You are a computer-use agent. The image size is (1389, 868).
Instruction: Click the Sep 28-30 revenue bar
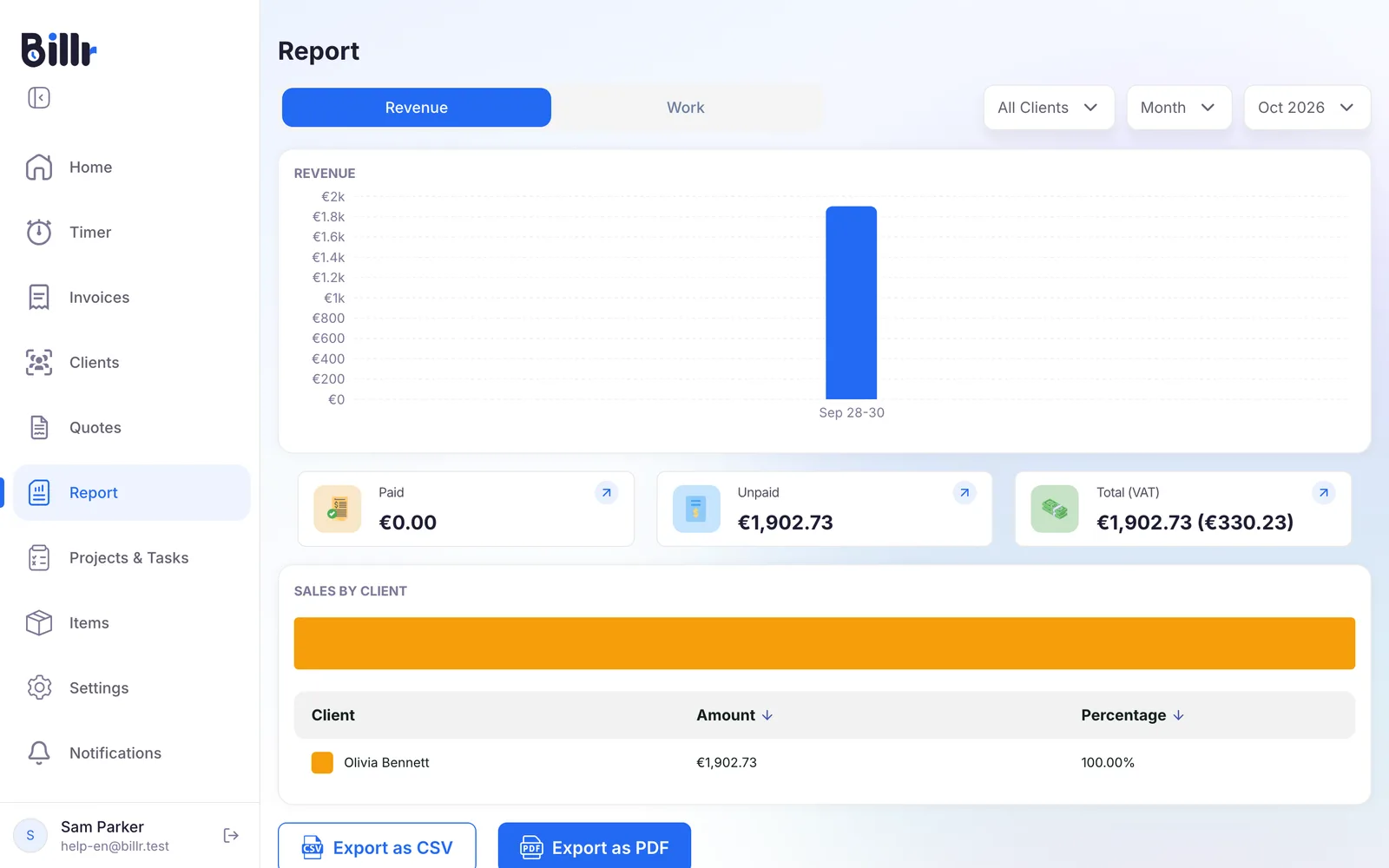point(852,303)
